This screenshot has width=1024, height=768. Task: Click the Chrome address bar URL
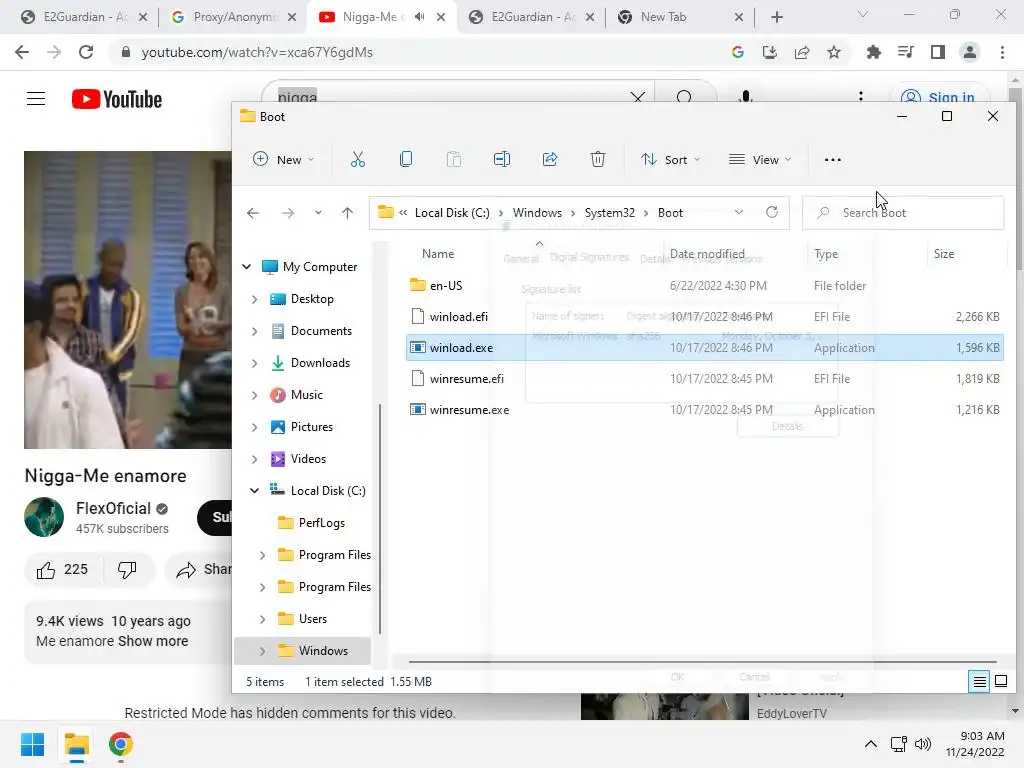(x=257, y=52)
